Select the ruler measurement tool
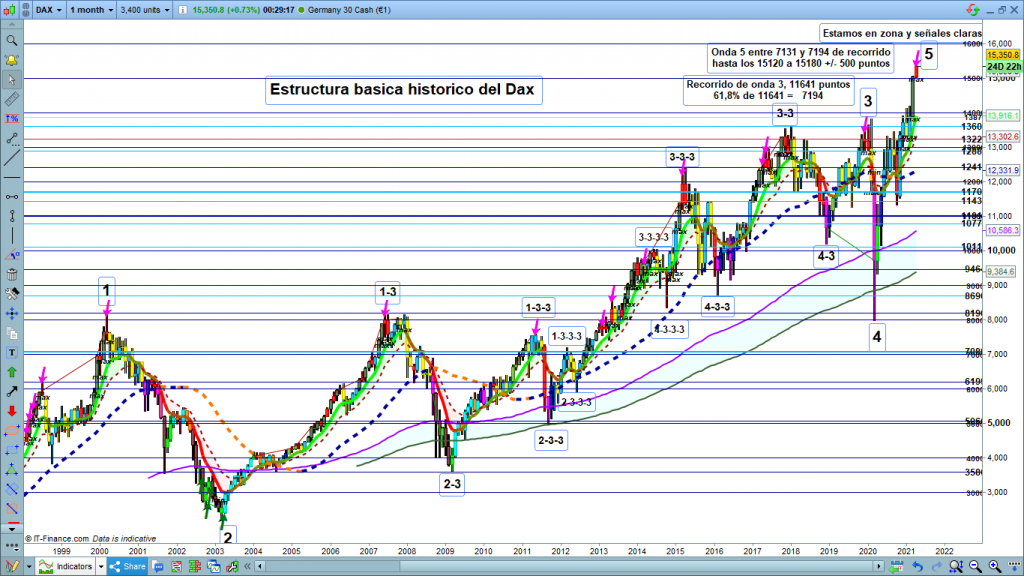 pyautogui.click(x=12, y=100)
